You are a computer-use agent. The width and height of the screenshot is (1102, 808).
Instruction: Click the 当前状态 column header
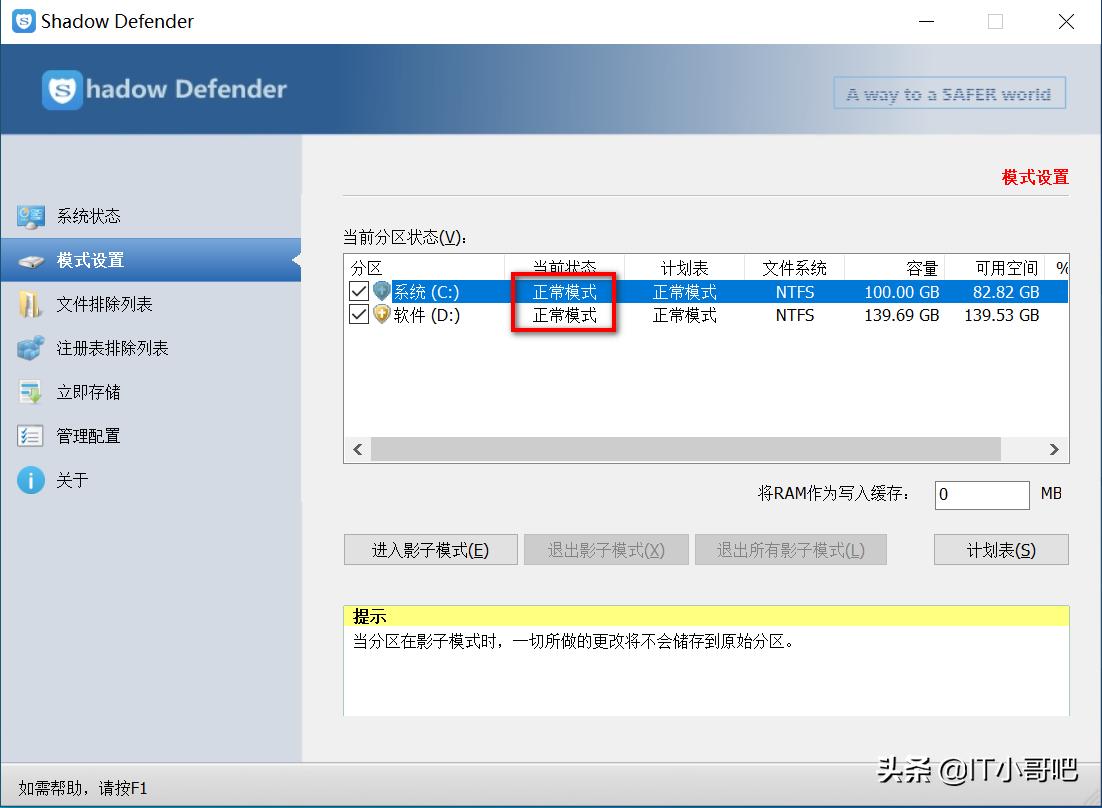tap(564, 266)
